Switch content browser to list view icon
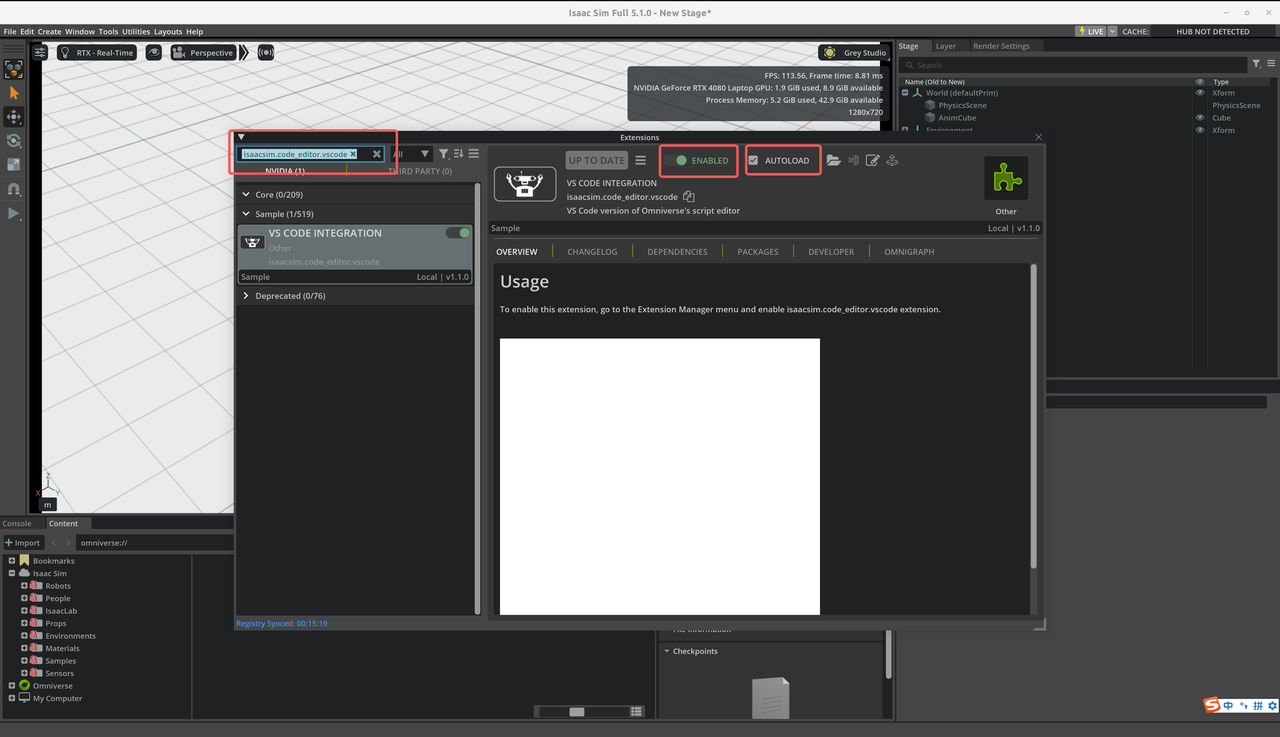 637,711
